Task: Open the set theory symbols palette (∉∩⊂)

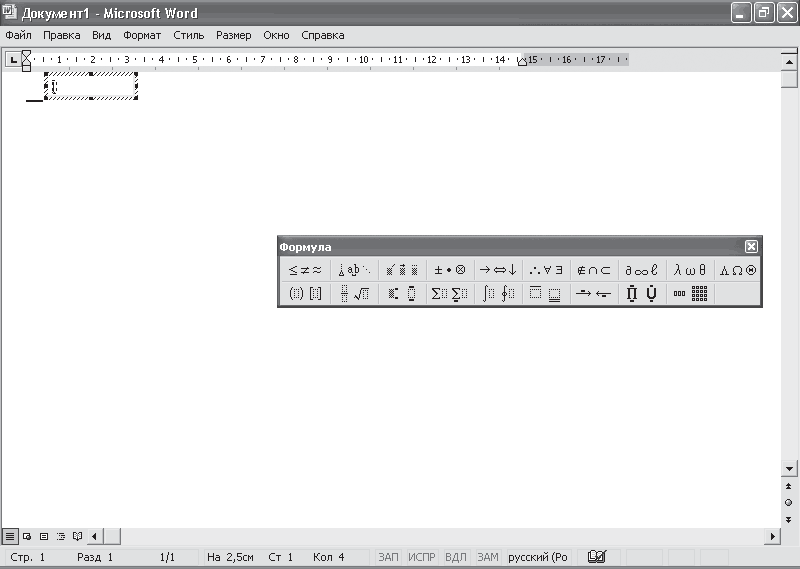Action: pyautogui.click(x=594, y=270)
